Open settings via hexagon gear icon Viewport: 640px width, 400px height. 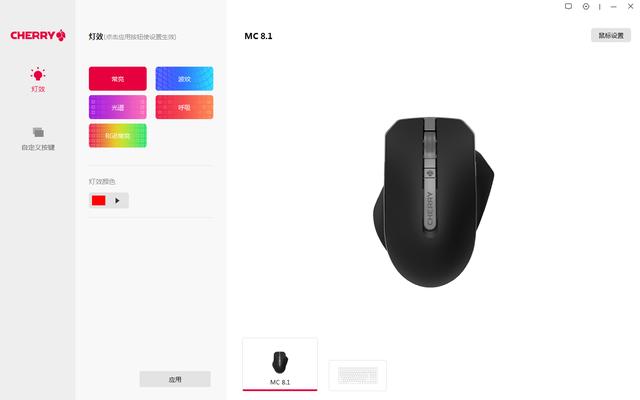[586, 6]
